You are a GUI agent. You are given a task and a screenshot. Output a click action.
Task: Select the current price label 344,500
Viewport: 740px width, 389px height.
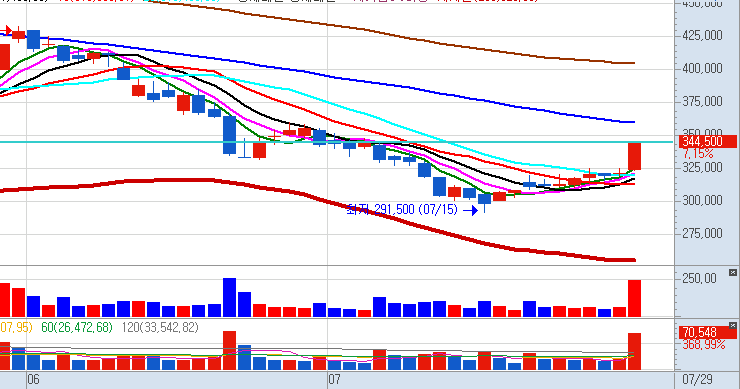(x=707, y=141)
